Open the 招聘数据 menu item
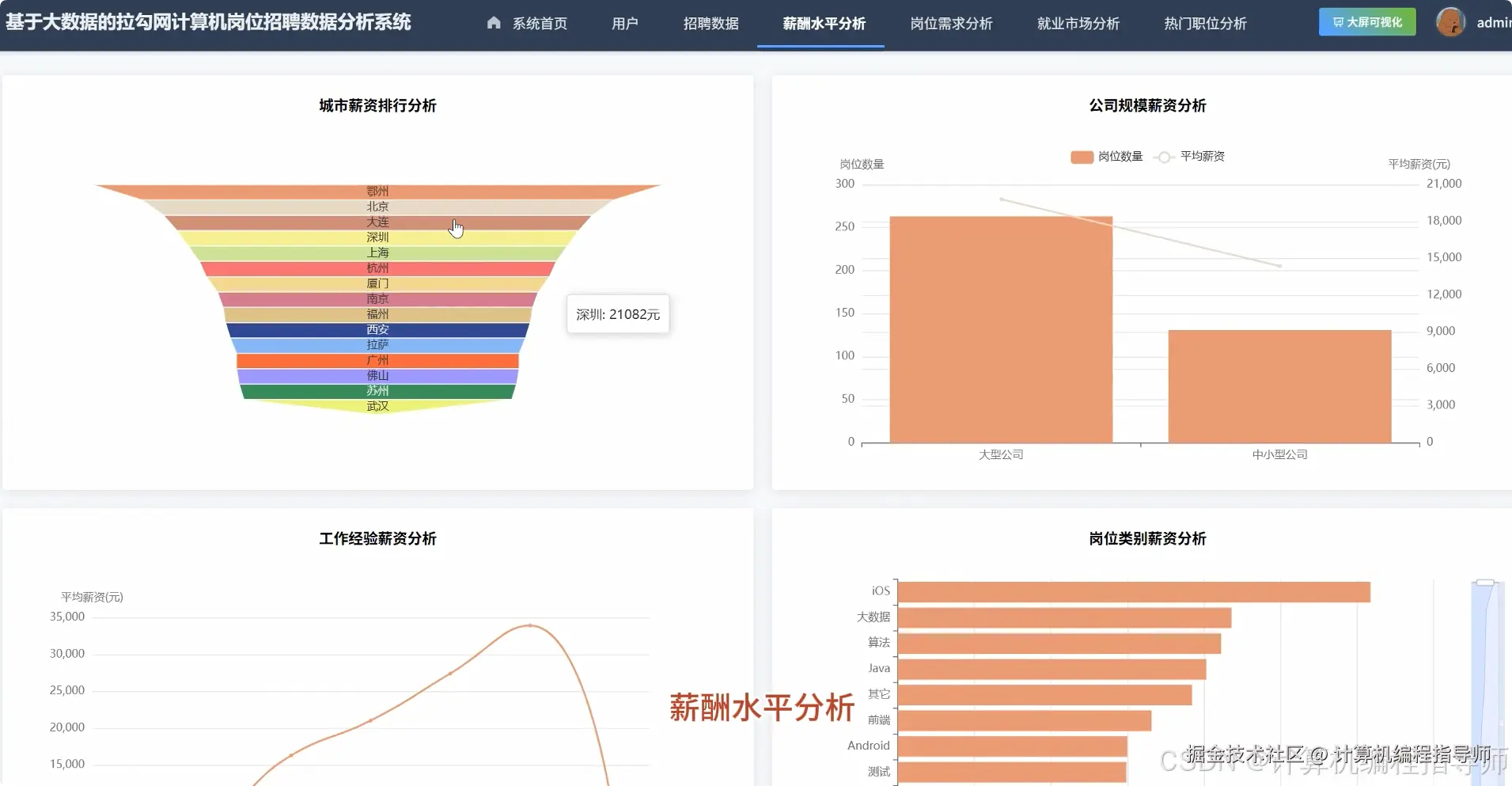This screenshot has width=1512, height=786. pos(710,23)
